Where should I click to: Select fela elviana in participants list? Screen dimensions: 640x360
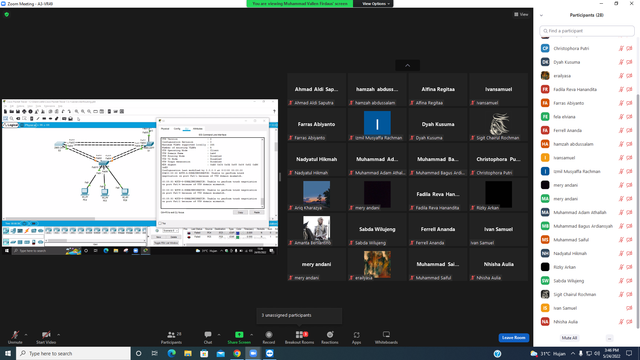click(587, 117)
